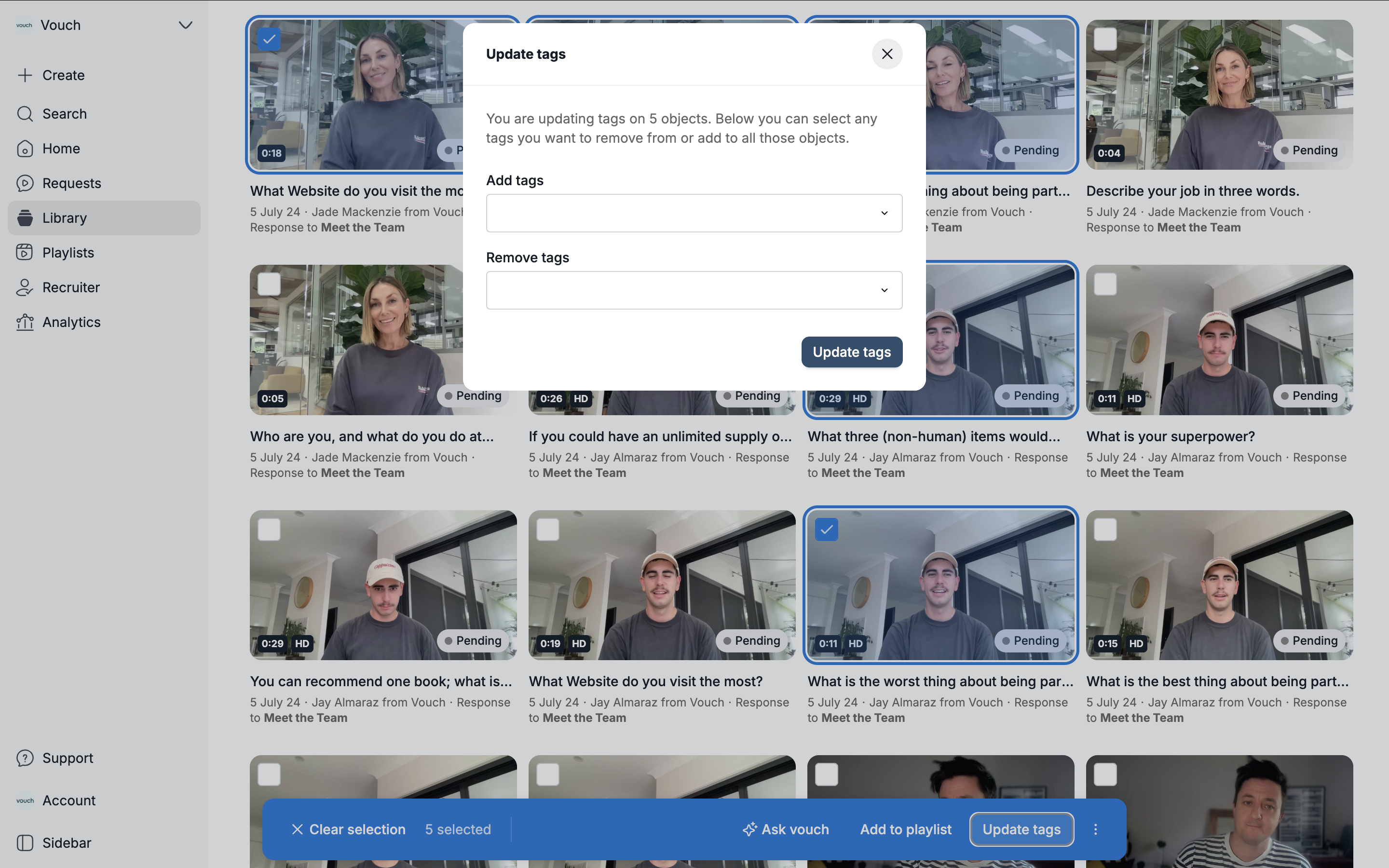
Task: Open the Remove tags dropdown
Action: click(x=694, y=290)
